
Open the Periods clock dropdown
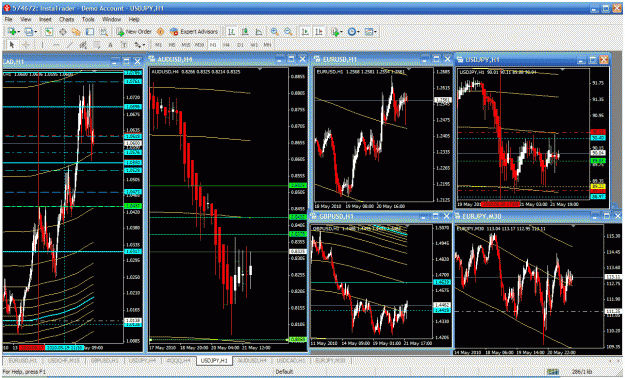[353, 32]
